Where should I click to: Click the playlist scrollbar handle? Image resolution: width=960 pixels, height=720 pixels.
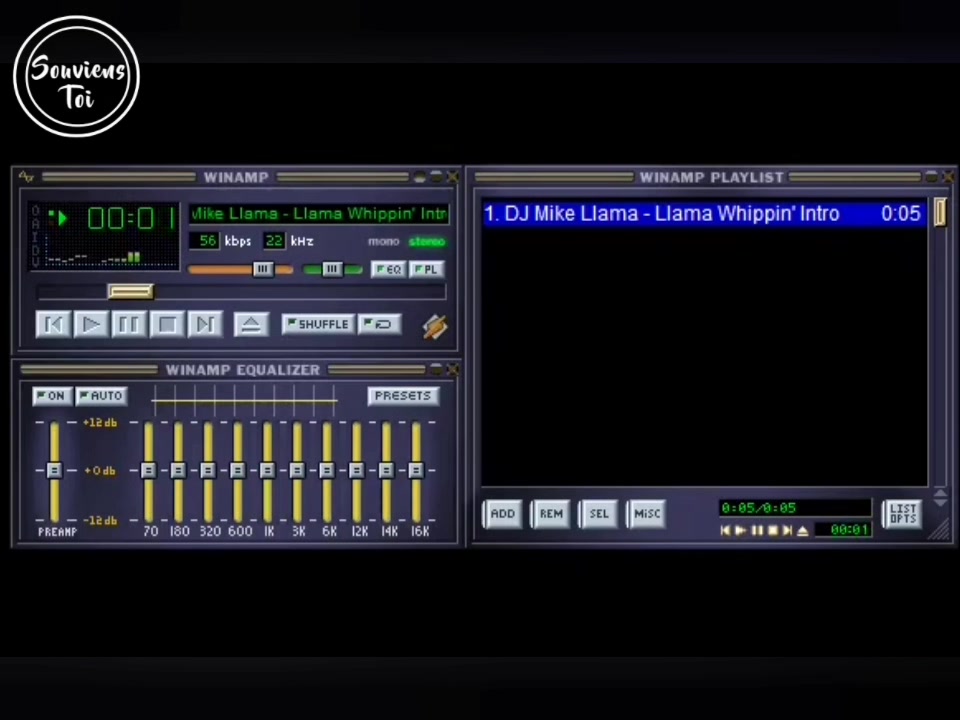(x=940, y=212)
